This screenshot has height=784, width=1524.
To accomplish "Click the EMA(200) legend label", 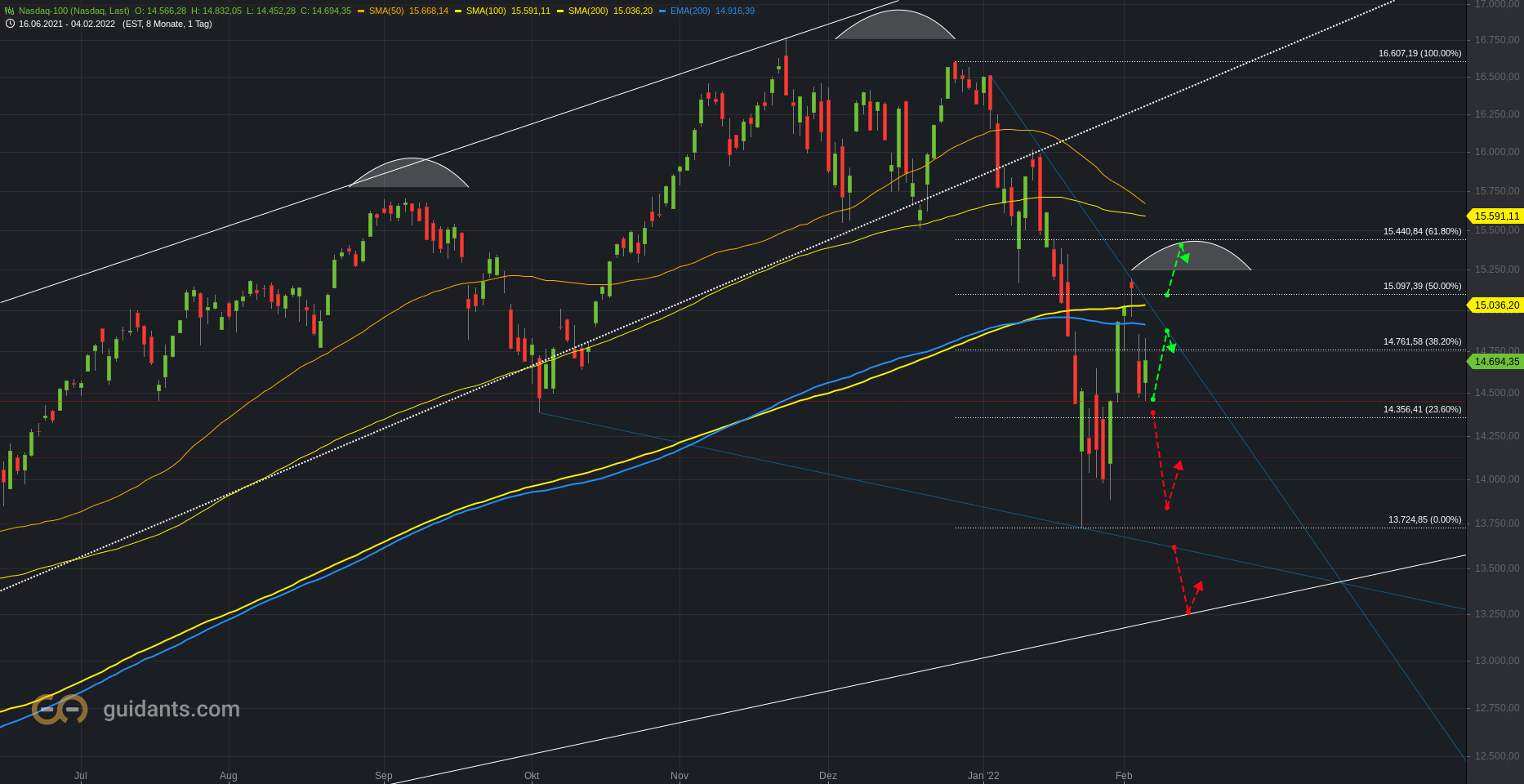I will 690,11.
